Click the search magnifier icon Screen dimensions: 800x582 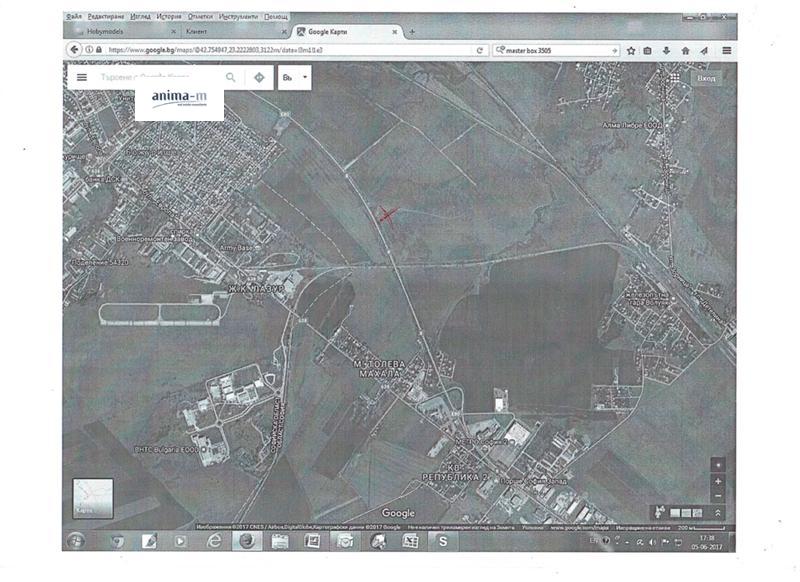(231, 77)
